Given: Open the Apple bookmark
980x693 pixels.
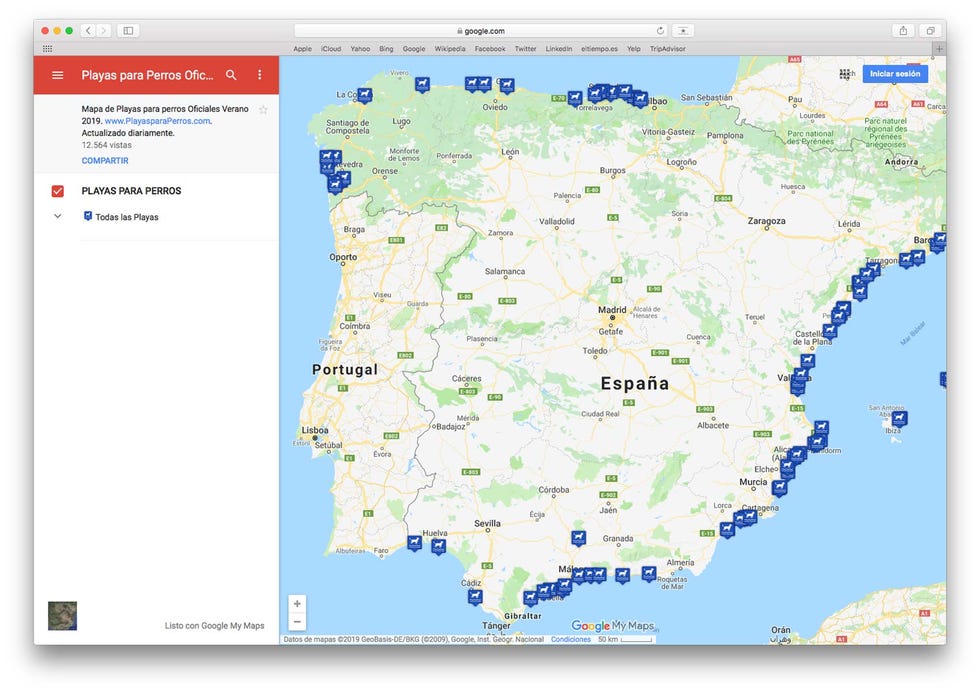Looking at the screenshot, I should [x=302, y=49].
